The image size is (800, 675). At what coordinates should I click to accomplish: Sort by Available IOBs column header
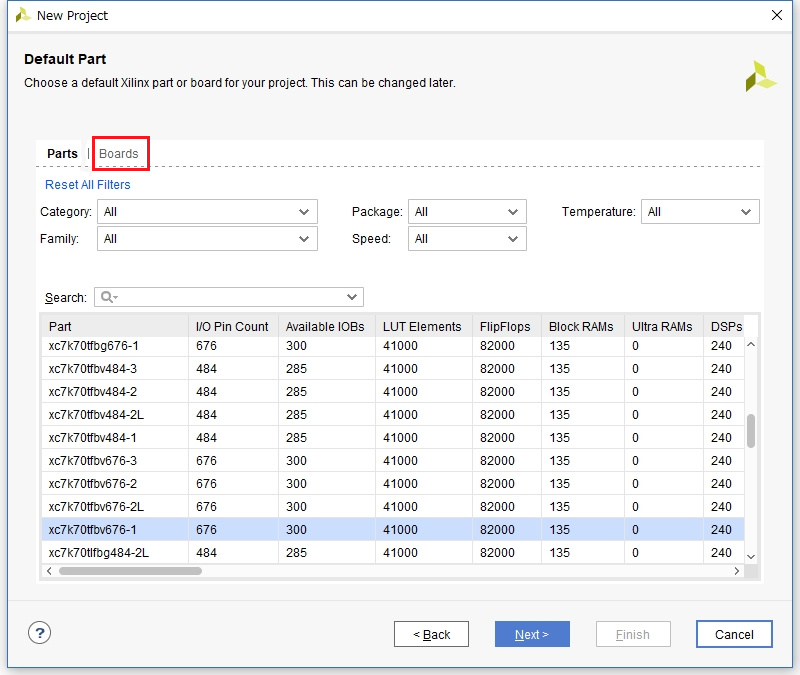tap(327, 327)
